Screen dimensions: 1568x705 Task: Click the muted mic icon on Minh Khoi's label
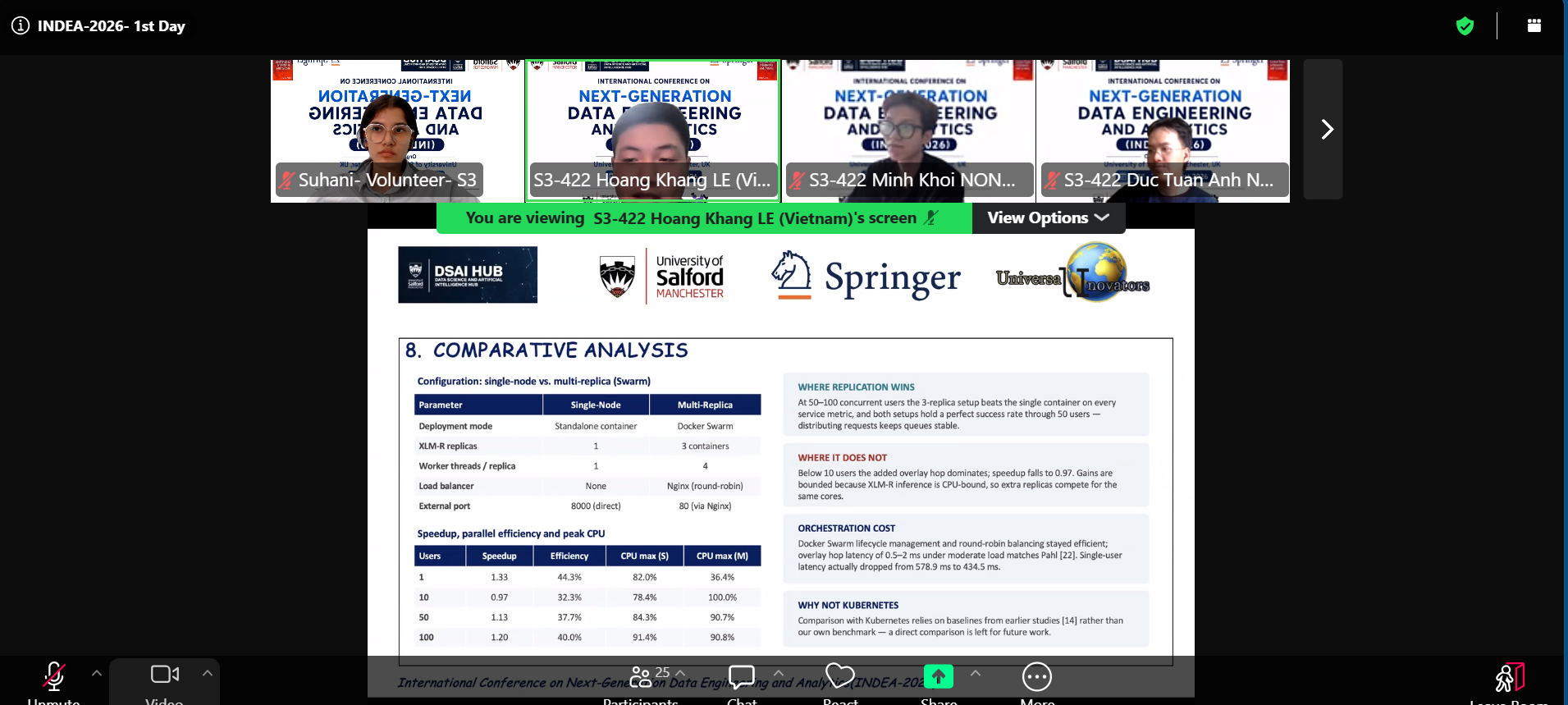point(797,181)
